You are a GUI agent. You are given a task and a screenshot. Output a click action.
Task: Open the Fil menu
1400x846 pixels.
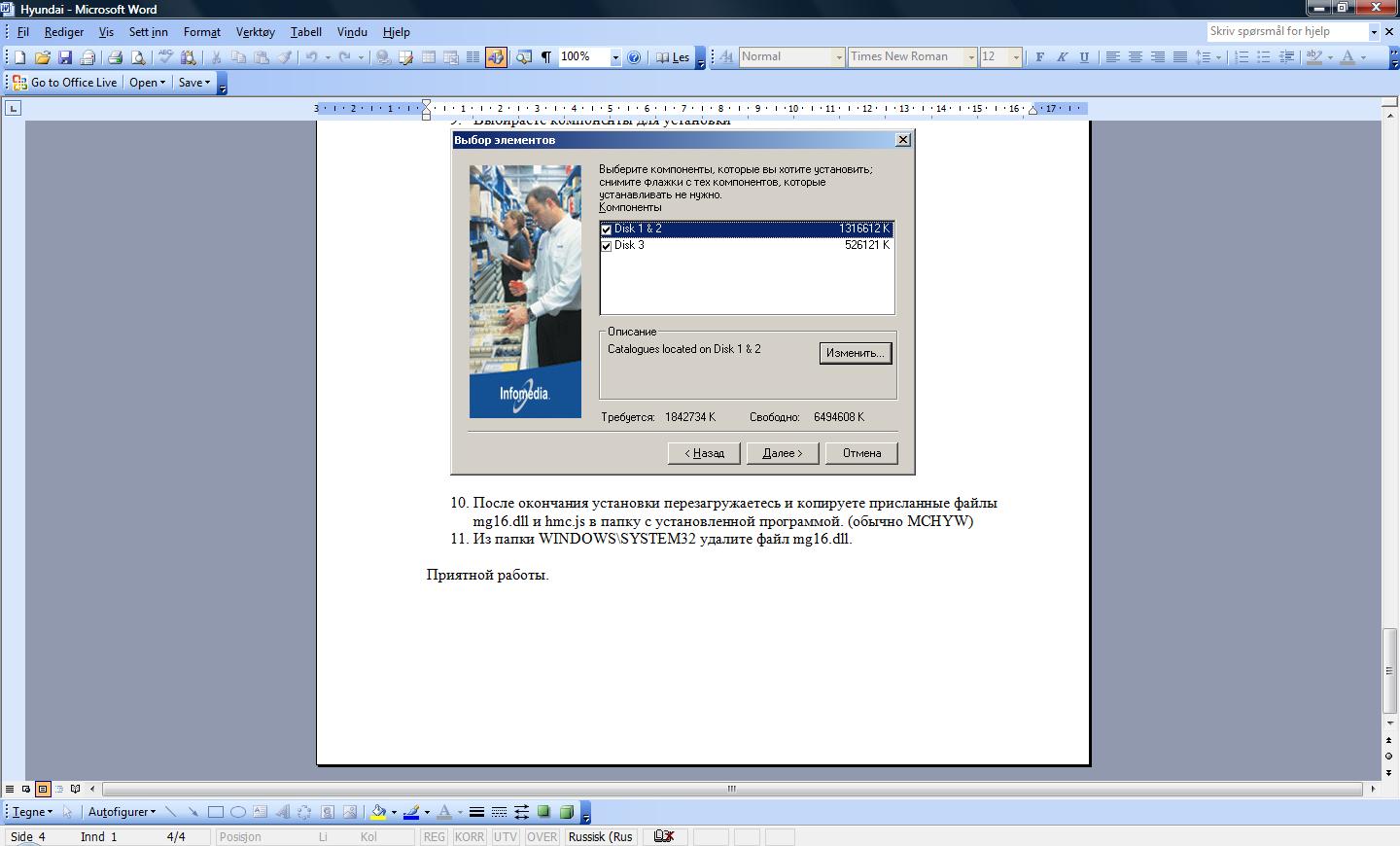pos(22,32)
